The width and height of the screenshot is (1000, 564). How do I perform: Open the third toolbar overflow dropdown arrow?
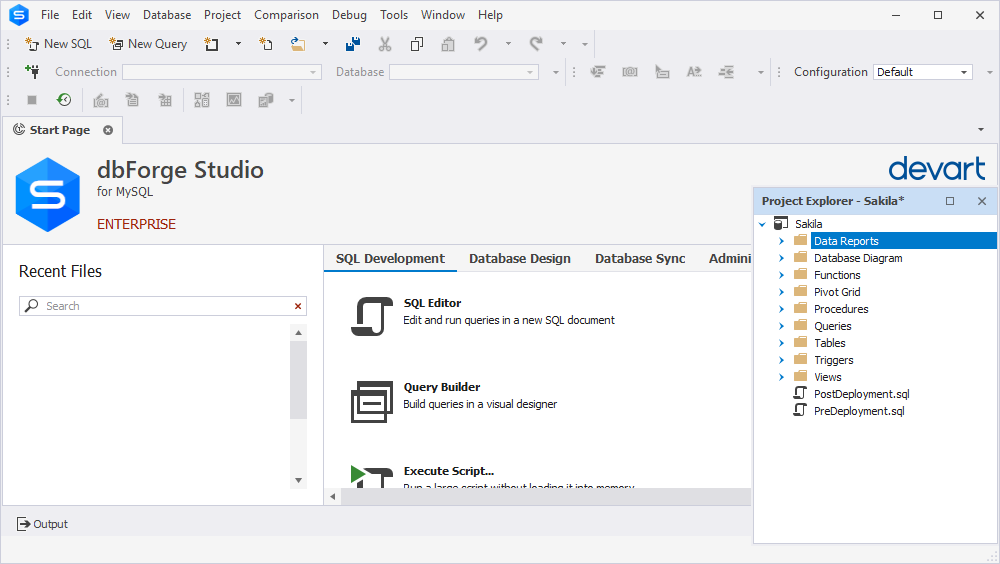pyautogui.click(x=292, y=100)
